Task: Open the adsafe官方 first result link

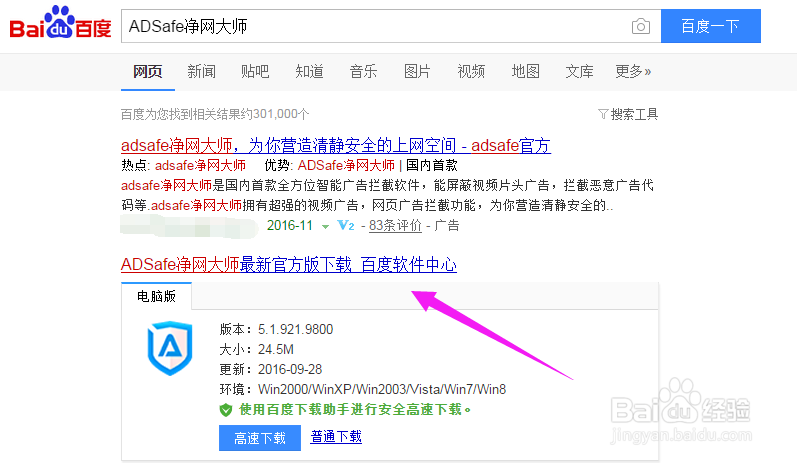Action: pos(335,146)
